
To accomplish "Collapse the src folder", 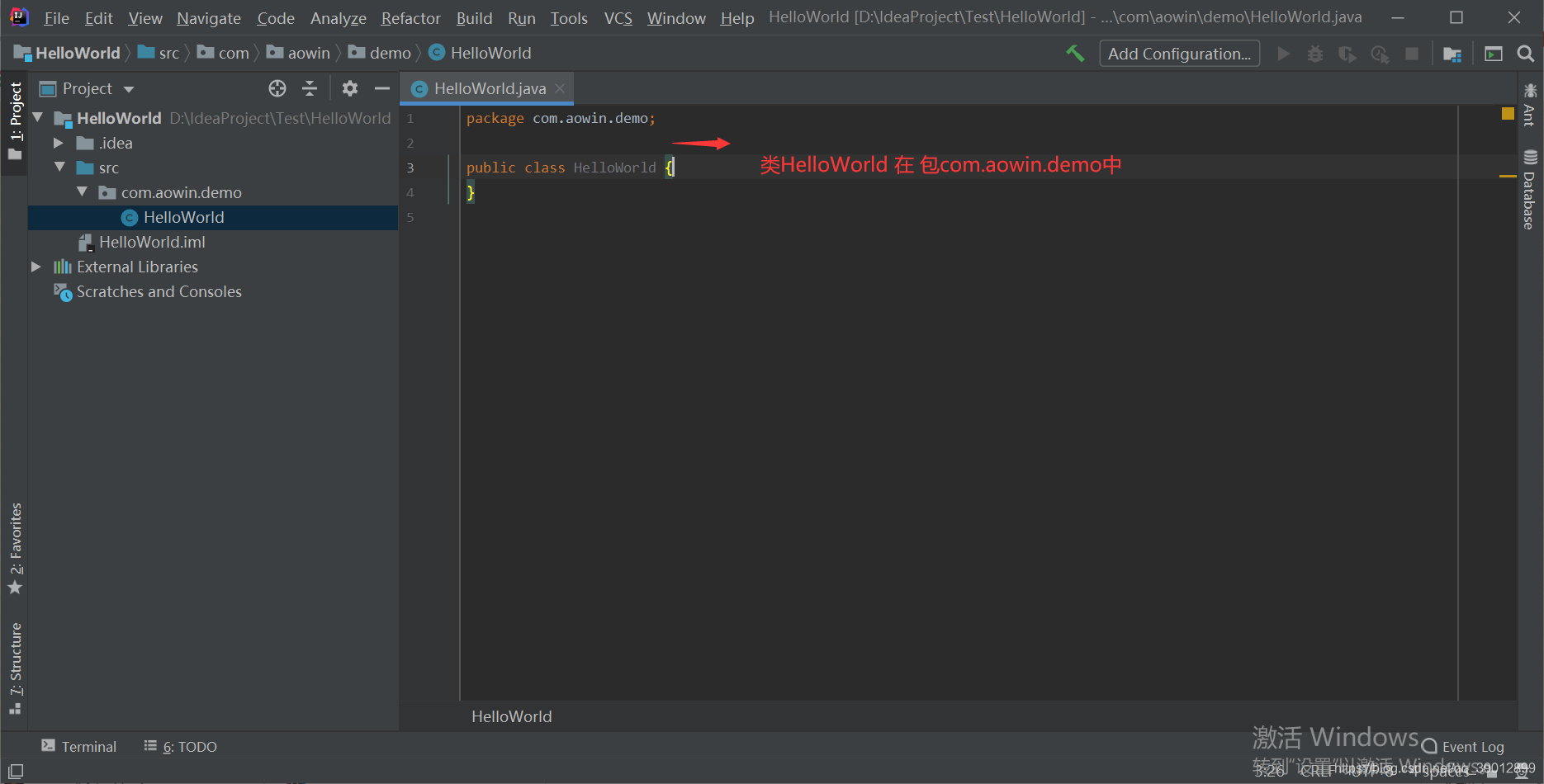I will (x=60, y=168).
